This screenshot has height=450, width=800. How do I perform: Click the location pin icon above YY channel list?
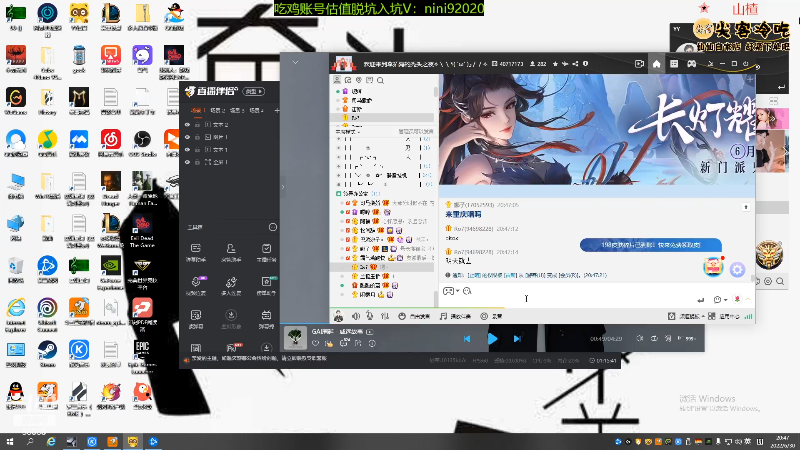click(359, 80)
